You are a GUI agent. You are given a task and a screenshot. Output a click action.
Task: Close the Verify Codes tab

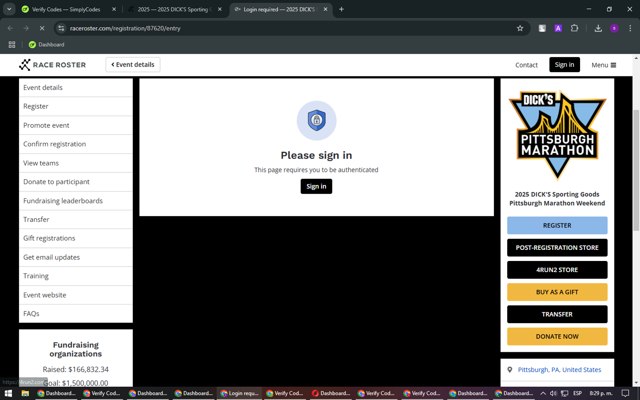coord(114,9)
